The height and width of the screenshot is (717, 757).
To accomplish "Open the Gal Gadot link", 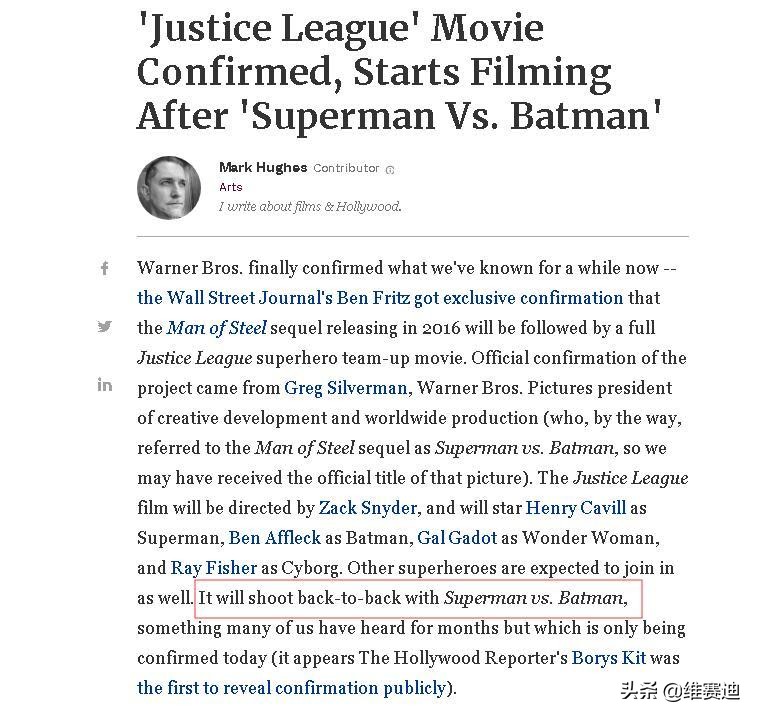I will (x=457, y=538).
